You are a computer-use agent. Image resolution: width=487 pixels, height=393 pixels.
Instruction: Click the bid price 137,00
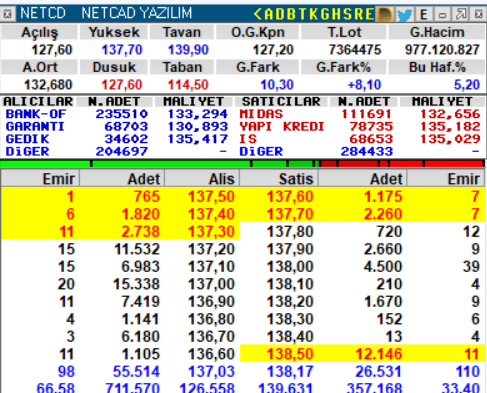tap(211, 284)
